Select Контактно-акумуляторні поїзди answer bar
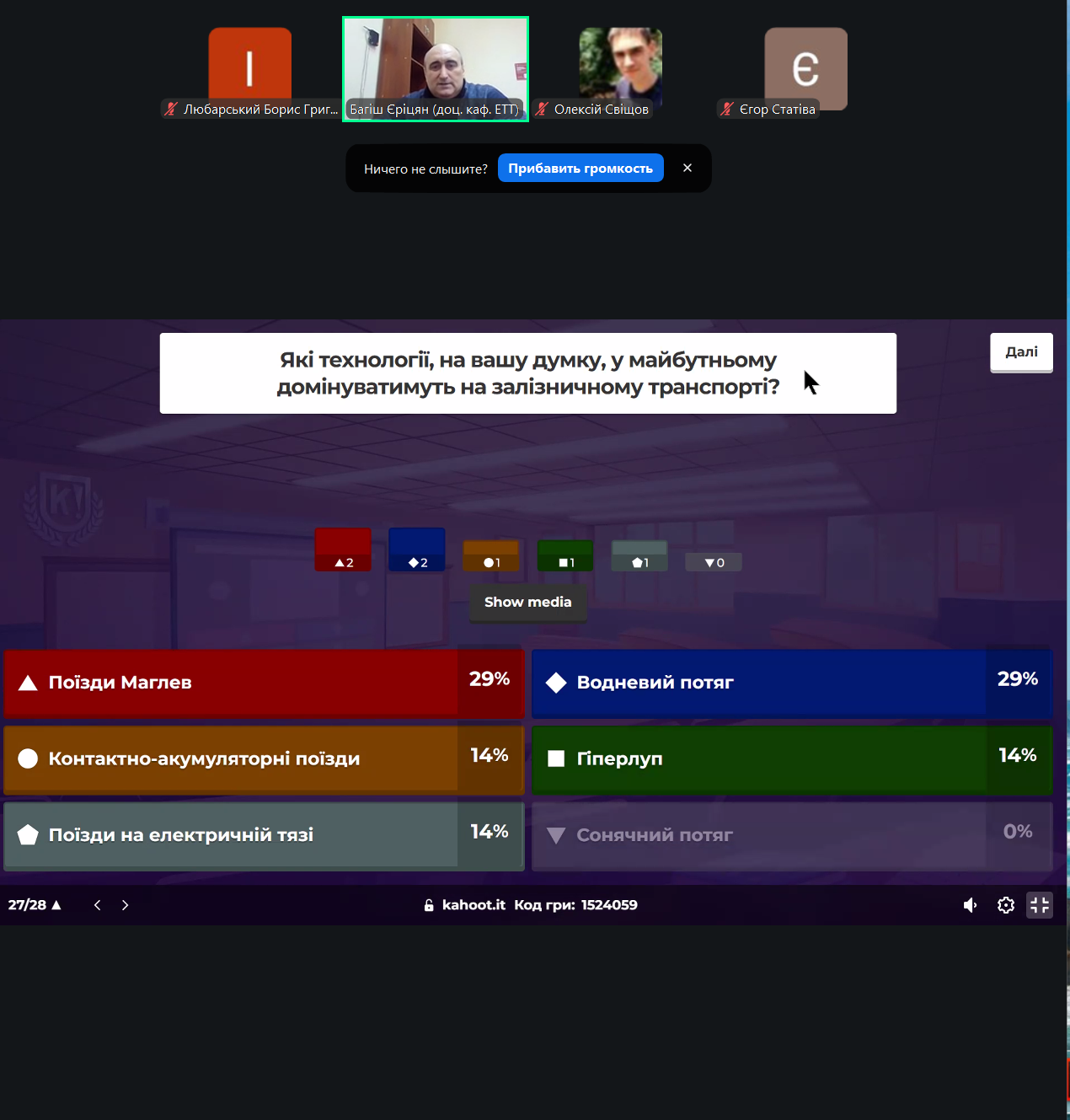Image resolution: width=1070 pixels, height=1120 pixels. pyautogui.click(x=265, y=758)
